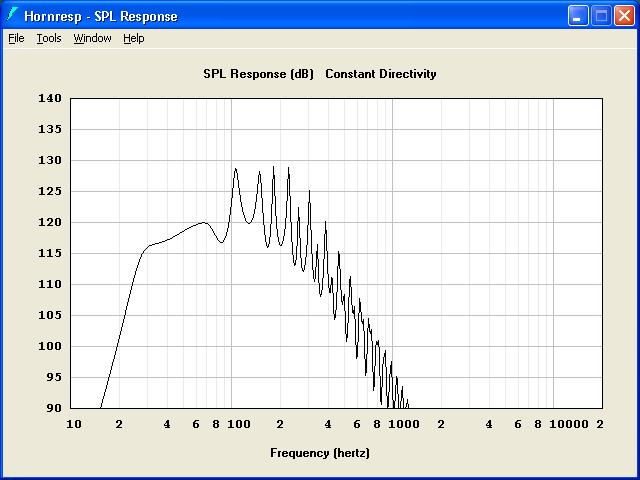Click the 105 dB axis label
This screenshot has width=640, height=480.
click(x=50, y=315)
